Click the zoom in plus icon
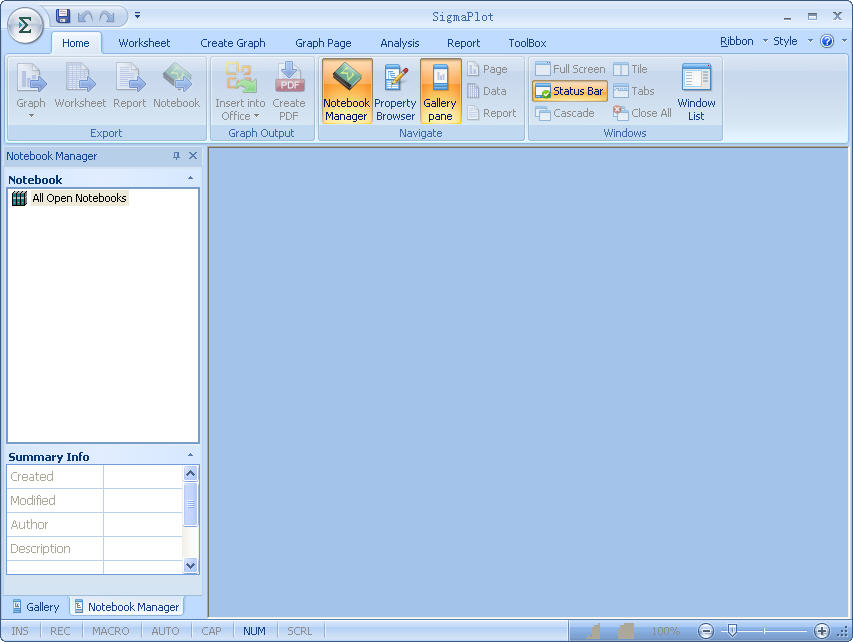 (822, 631)
